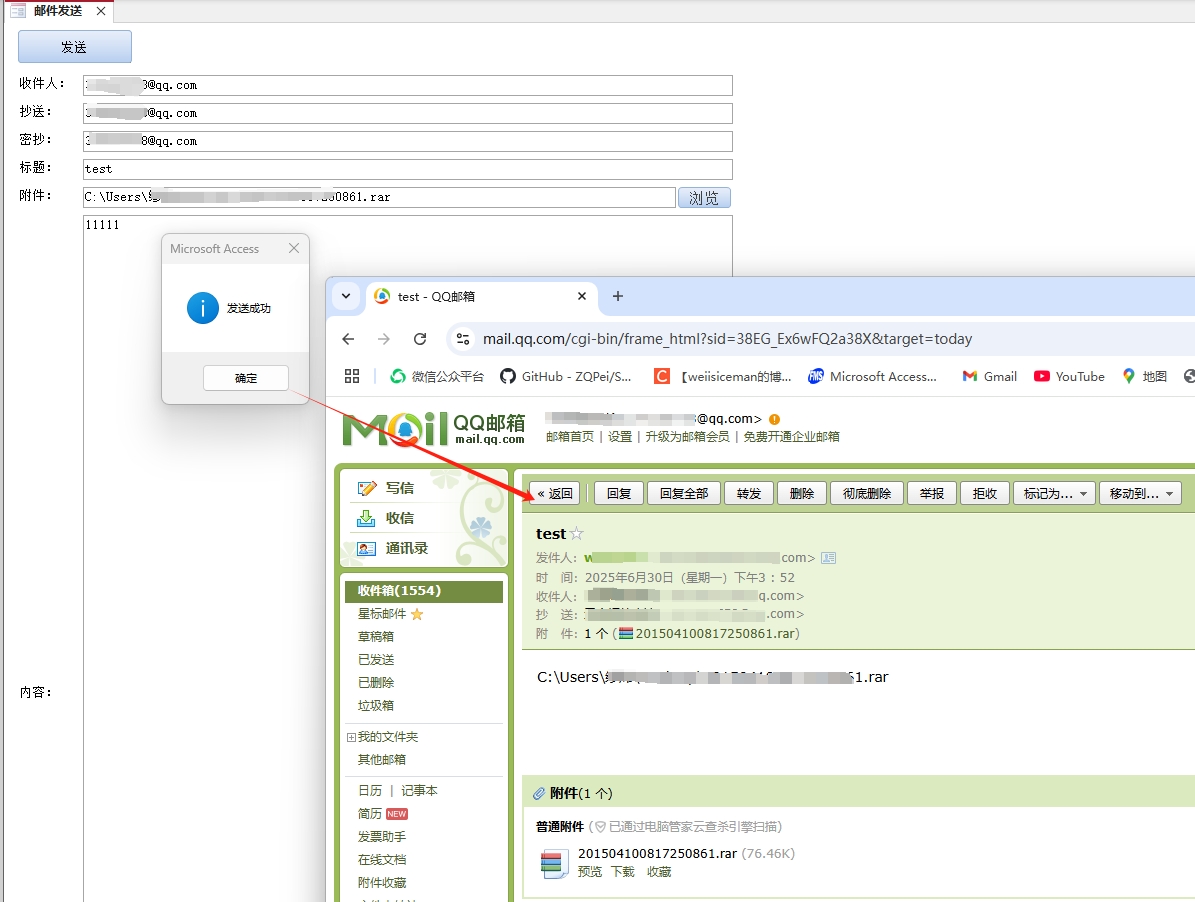Open 邮箱首页 link
Viewport: 1195px width, 902px height.
[570, 437]
